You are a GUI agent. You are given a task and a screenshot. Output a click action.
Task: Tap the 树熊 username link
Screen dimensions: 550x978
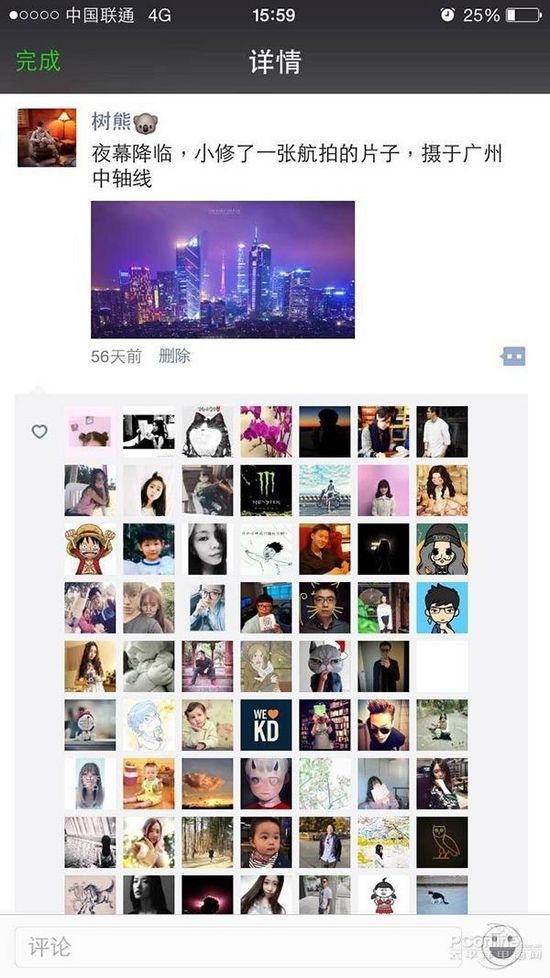pos(111,120)
